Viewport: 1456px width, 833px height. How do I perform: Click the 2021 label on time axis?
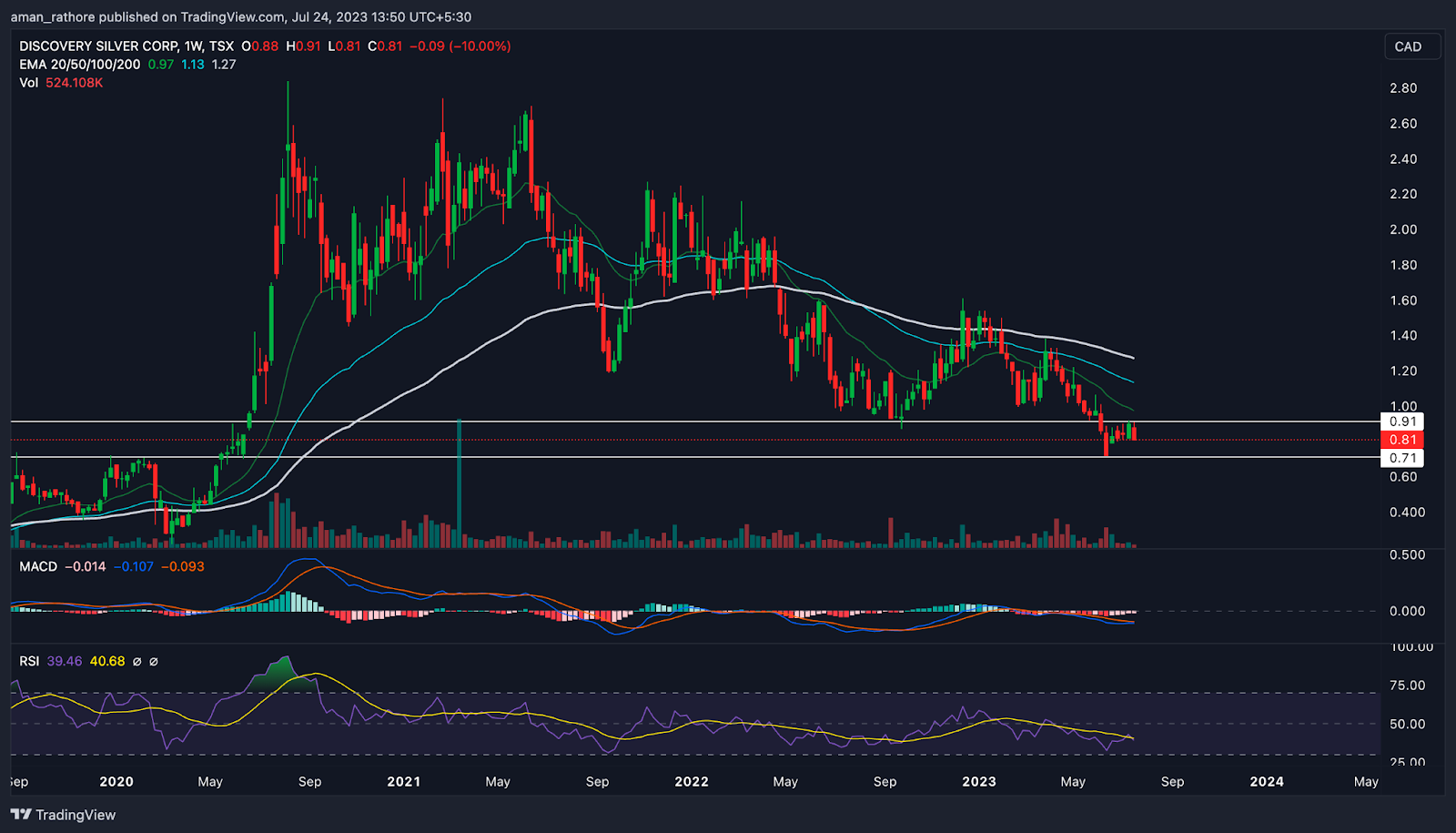coord(403,781)
